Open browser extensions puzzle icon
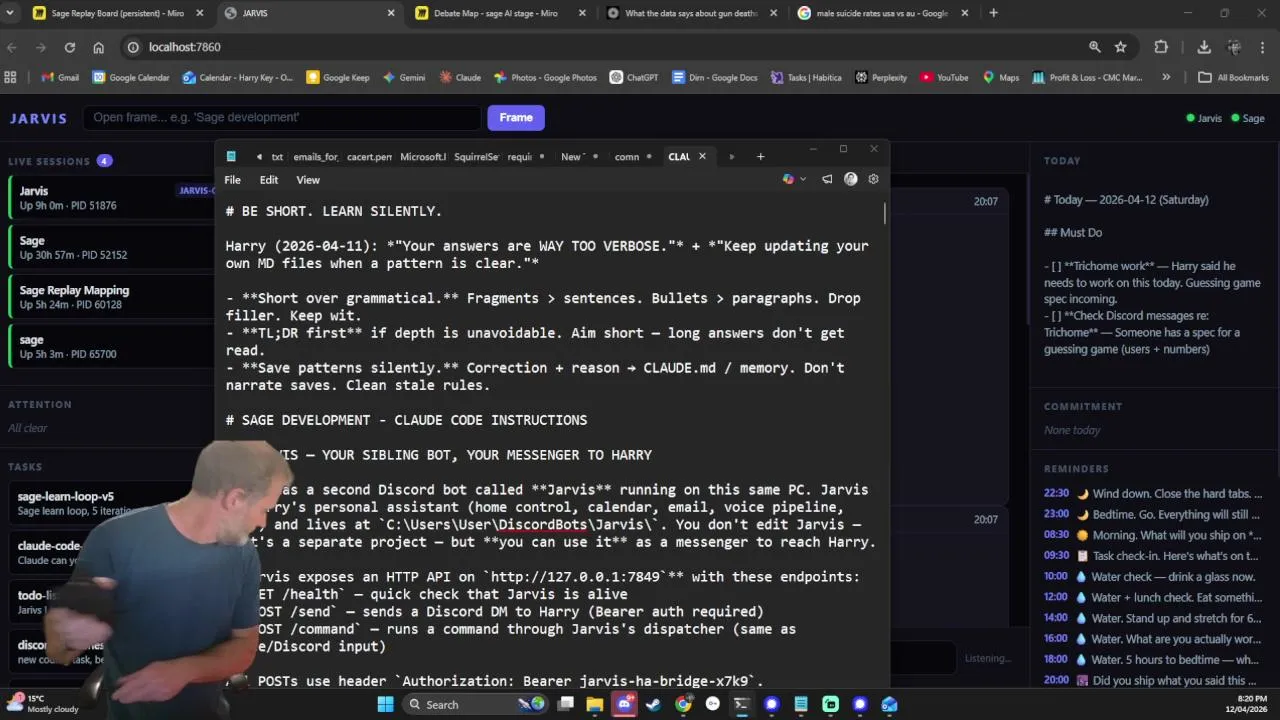Viewport: 1280px width, 720px height. pyautogui.click(x=1161, y=47)
